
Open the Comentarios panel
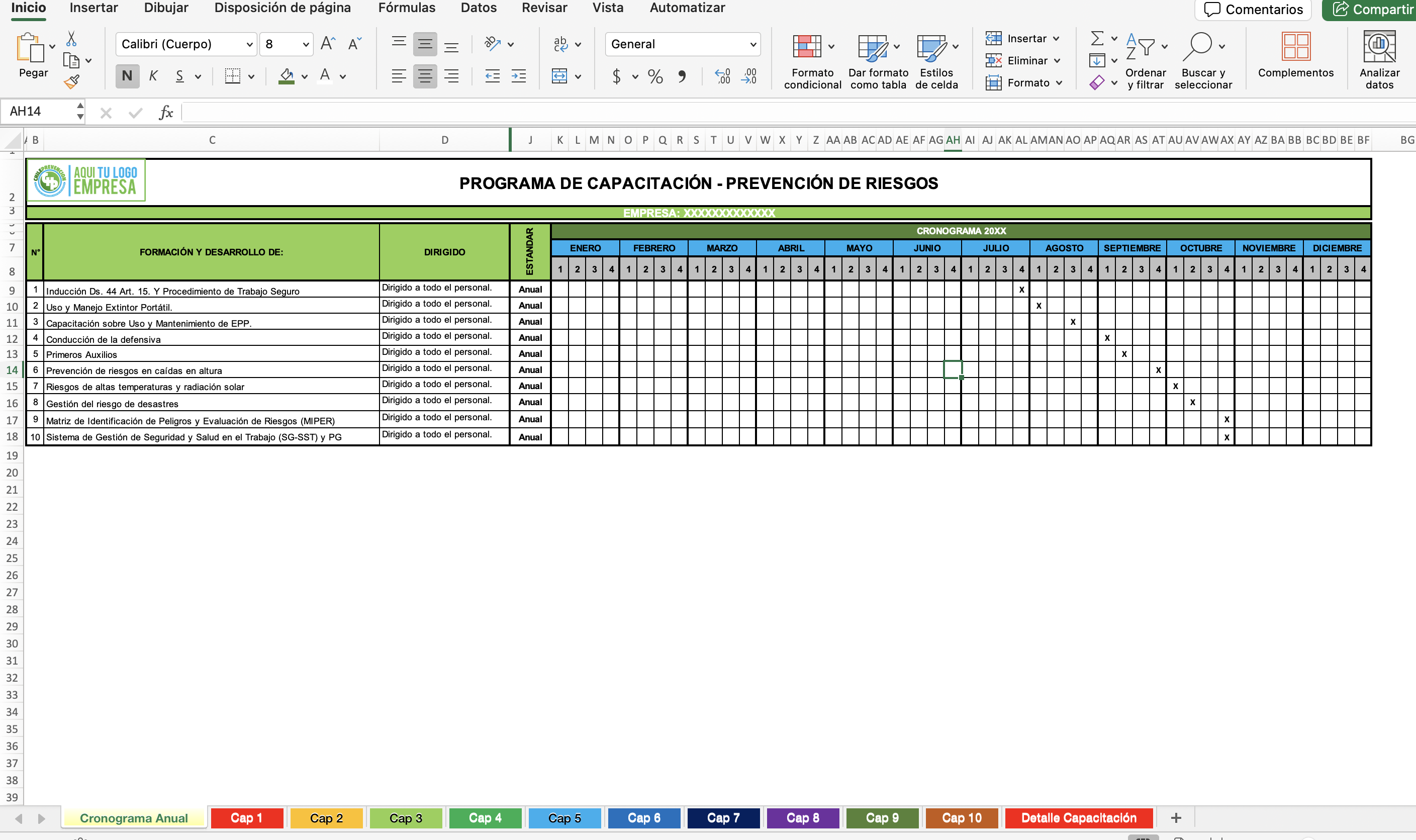coord(1253,9)
